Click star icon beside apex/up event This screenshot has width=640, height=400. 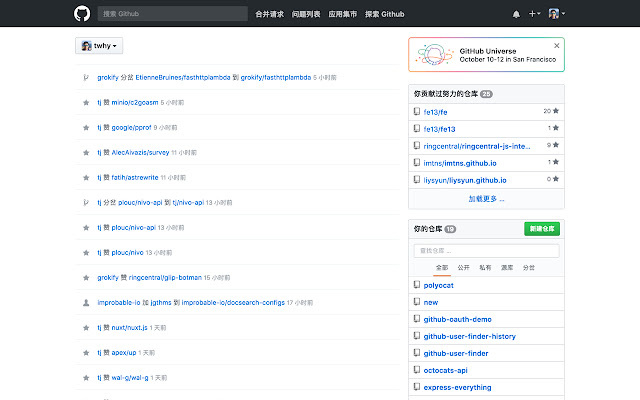click(x=86, y=353)
